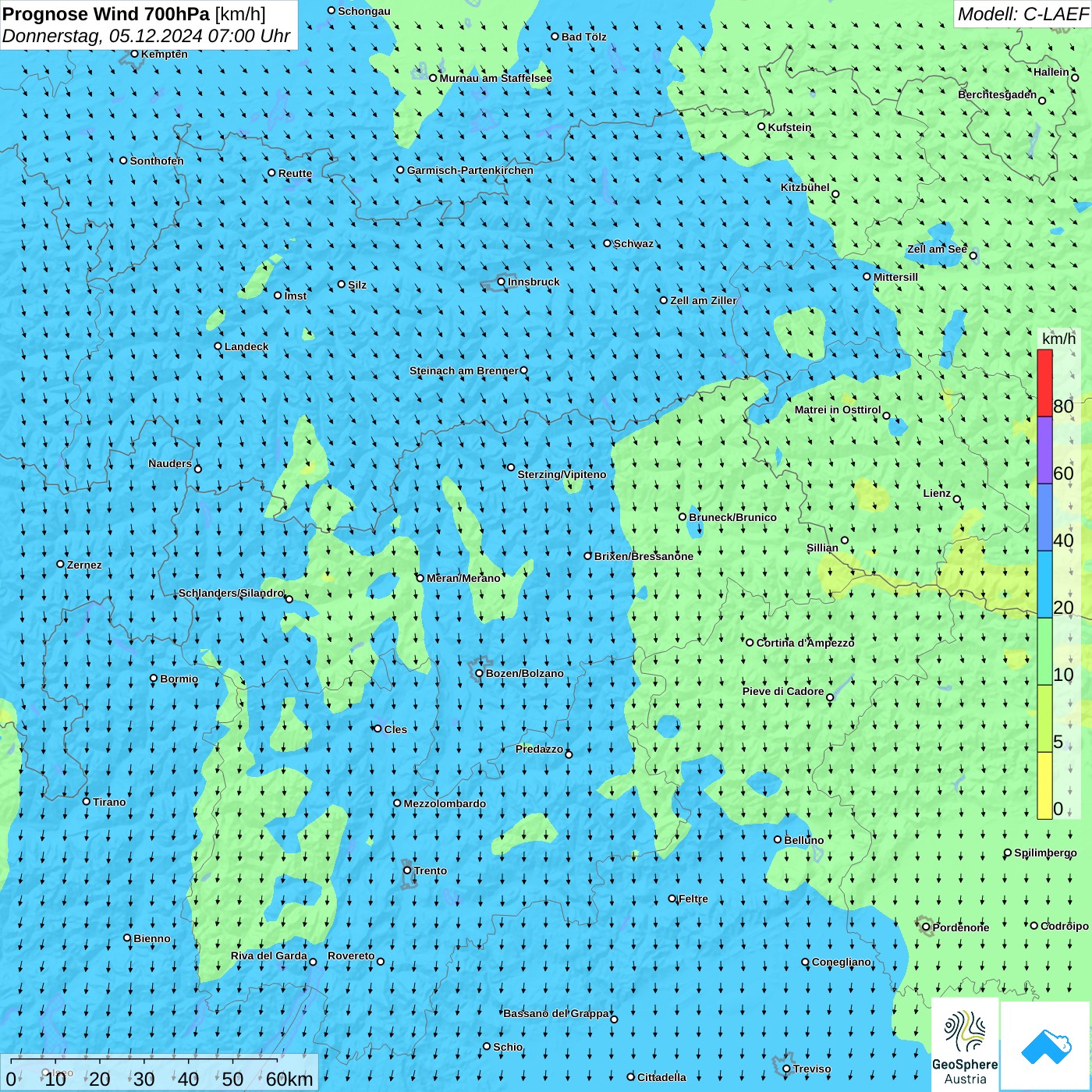Click the 'Garmisch-Partenkirchen' label
Image resolution: width=1092 pixels, height=1092 pixels.
tap(470, 170)
